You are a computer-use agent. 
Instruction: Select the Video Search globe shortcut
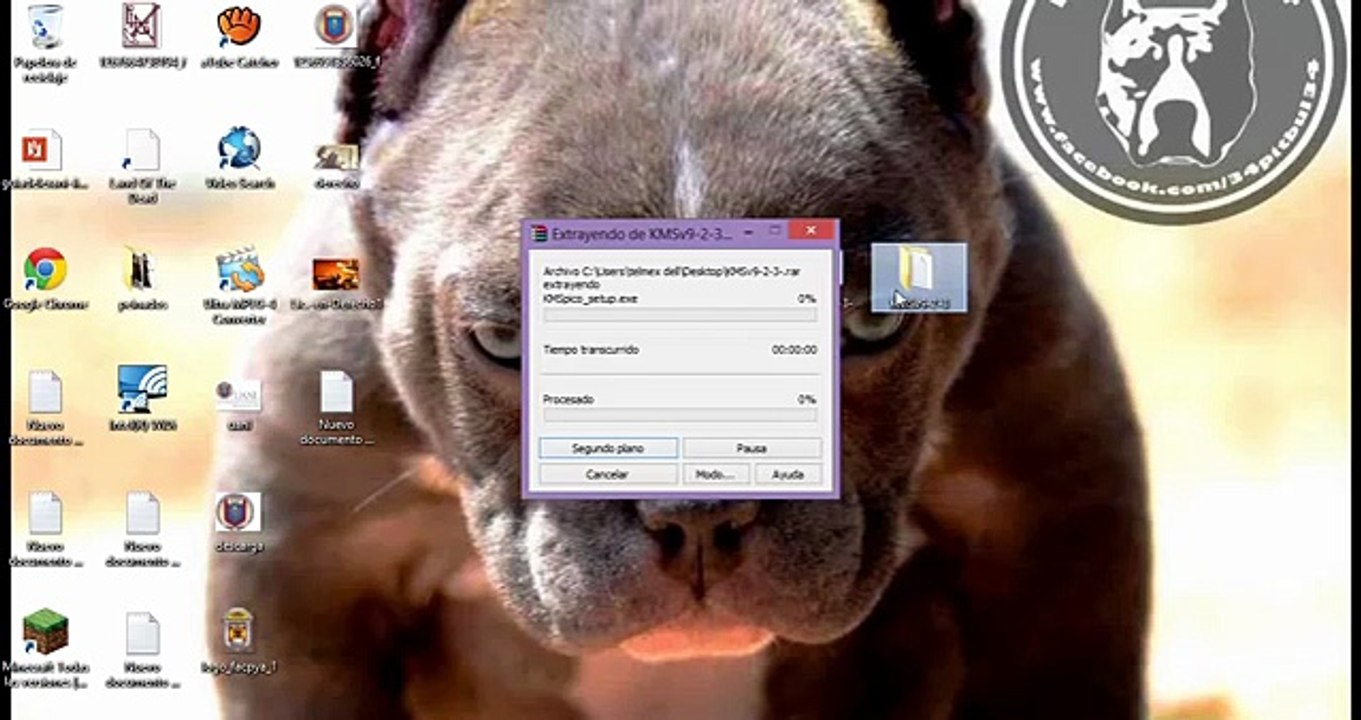coord(239,148)
